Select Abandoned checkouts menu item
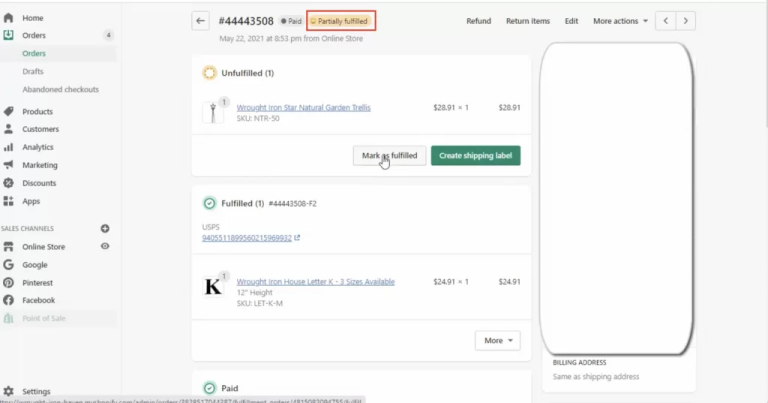The width and height of the screenshot is (768, 403). point(60,89)
